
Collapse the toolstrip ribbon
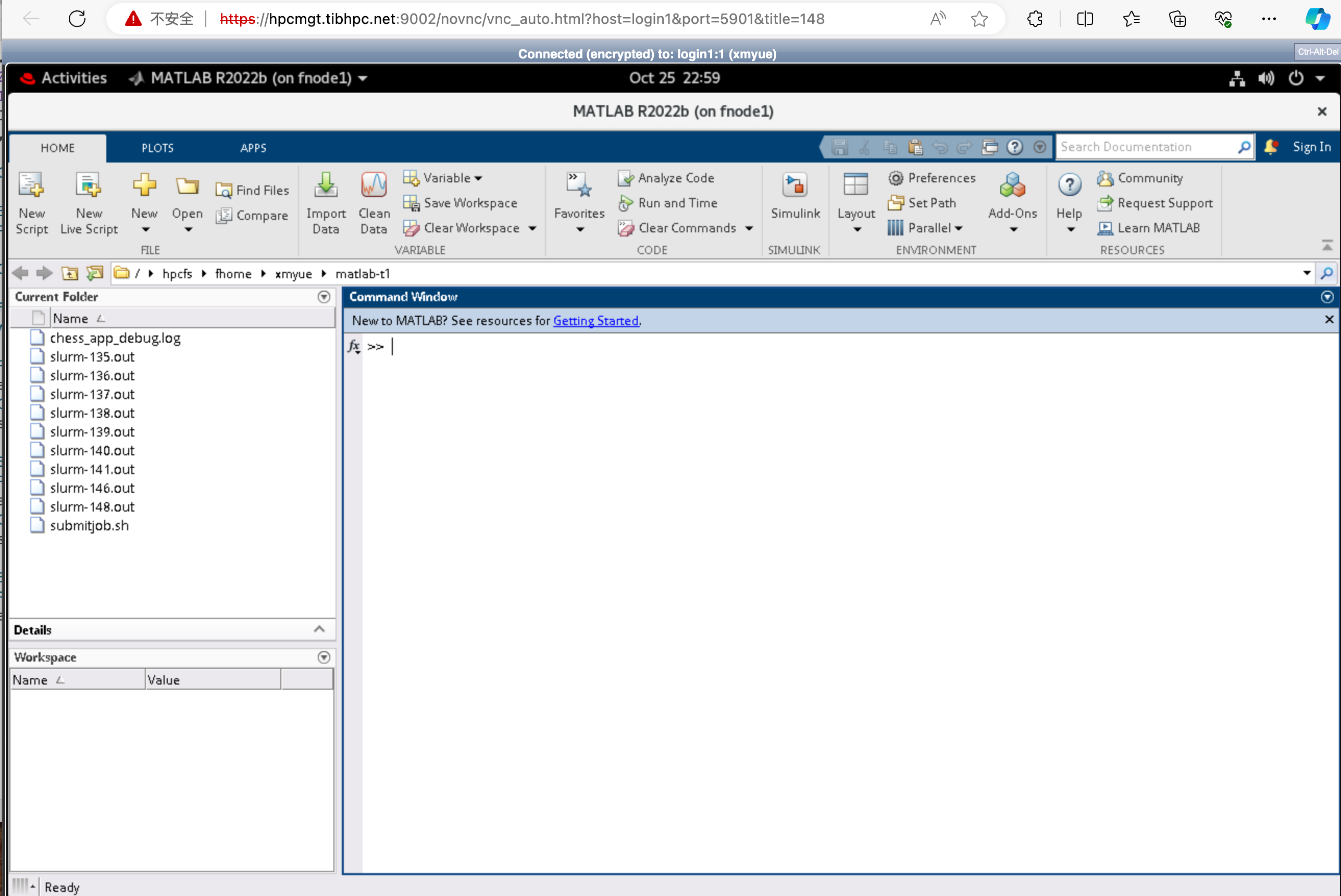(x=1327, y=245)
